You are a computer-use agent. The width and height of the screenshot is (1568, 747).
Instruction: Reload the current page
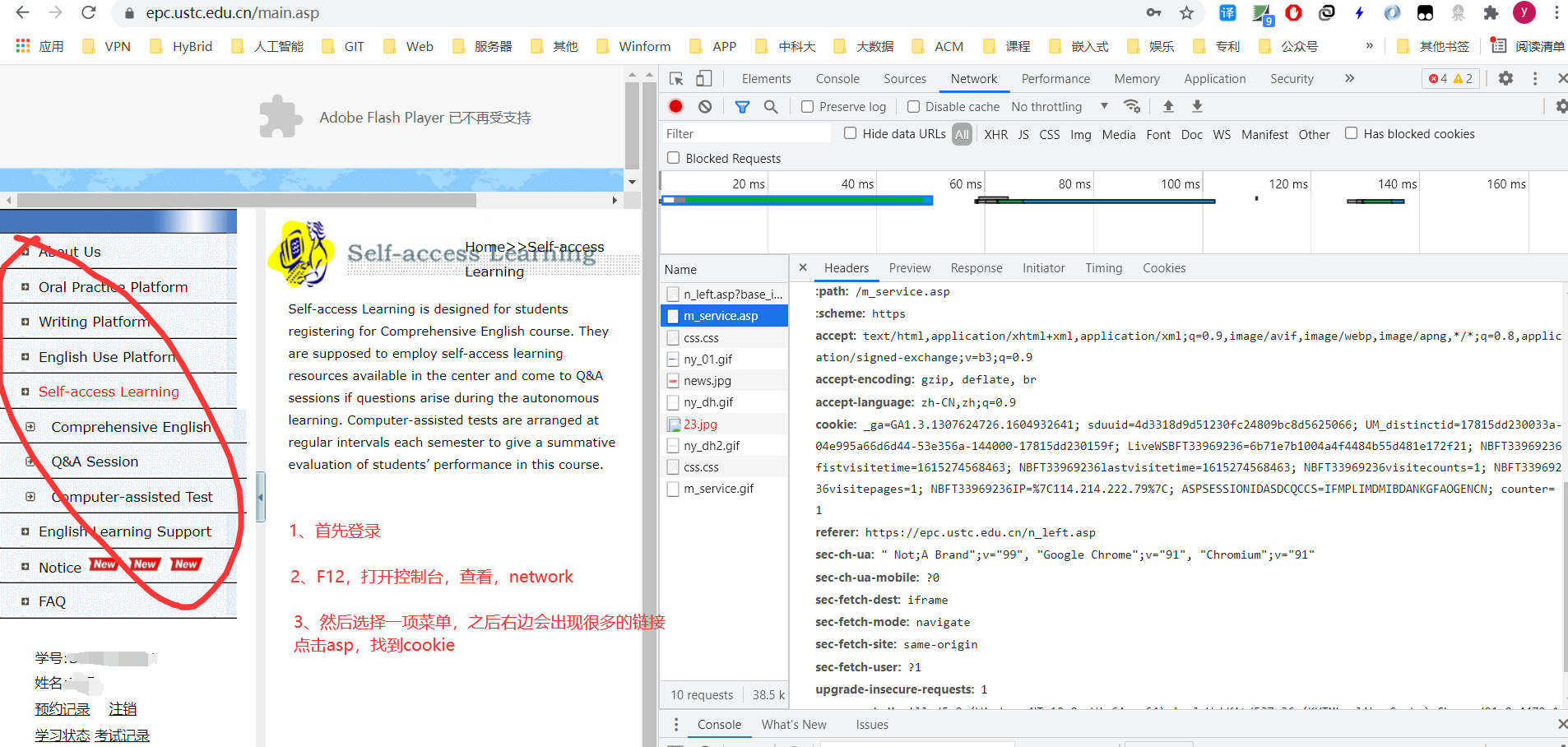point(89,12)
